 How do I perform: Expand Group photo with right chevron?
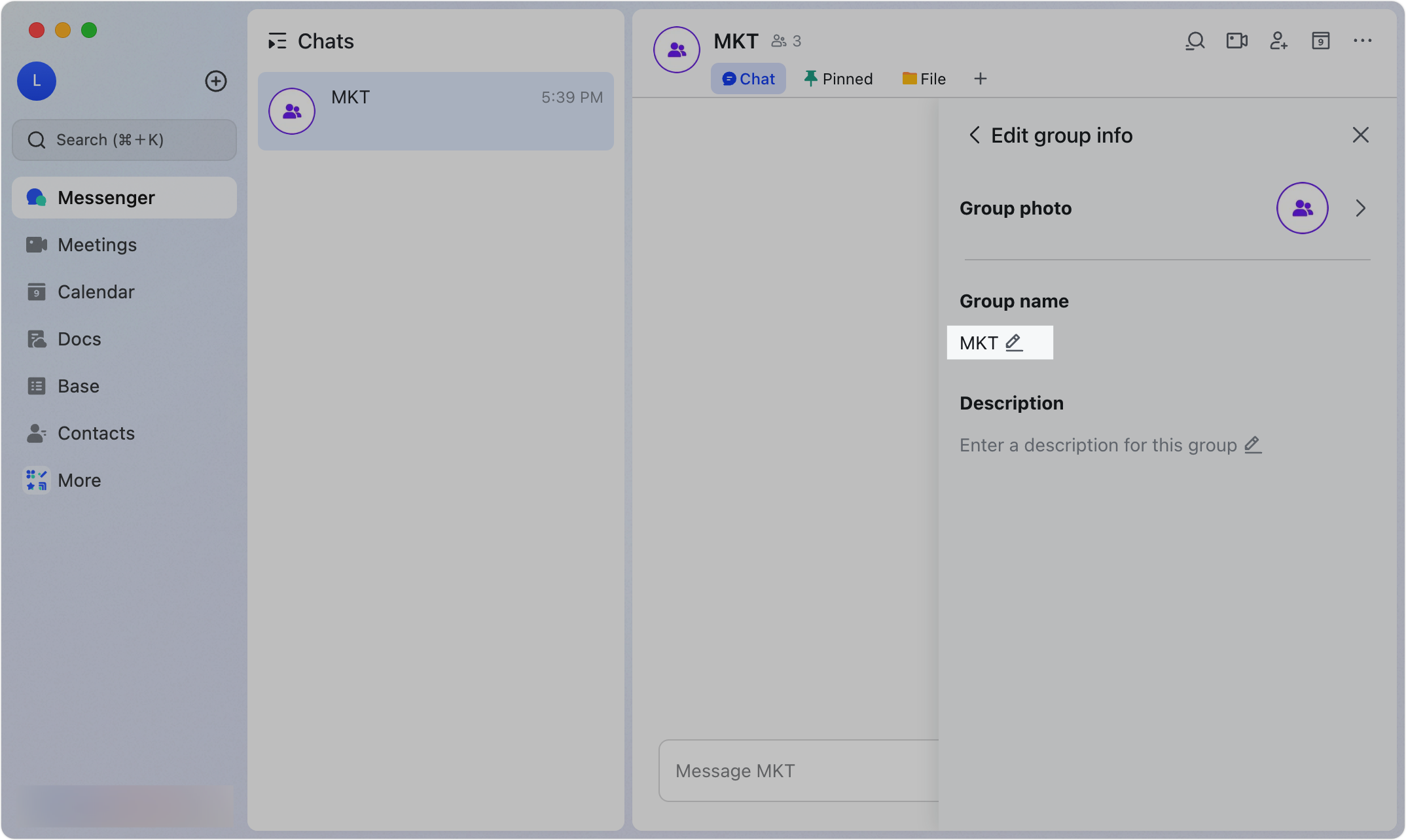[x=1360, y=208]
